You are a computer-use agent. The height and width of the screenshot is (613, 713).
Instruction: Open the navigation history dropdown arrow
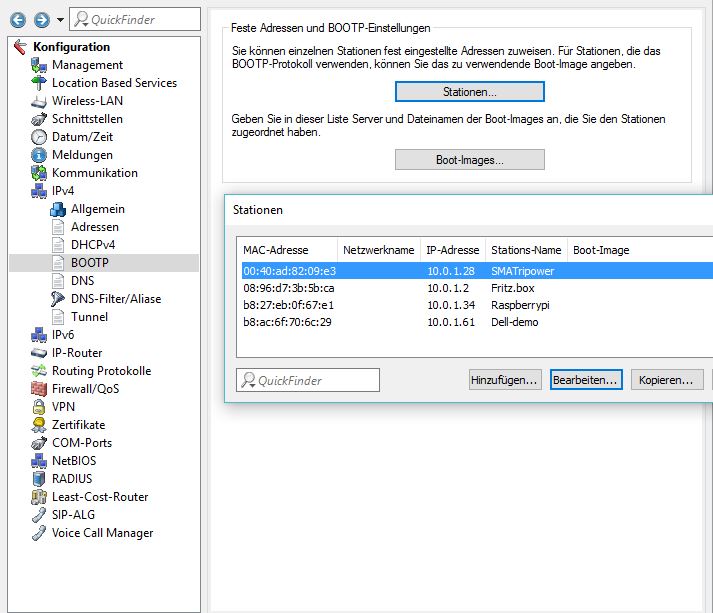click(x=60, y=20)
